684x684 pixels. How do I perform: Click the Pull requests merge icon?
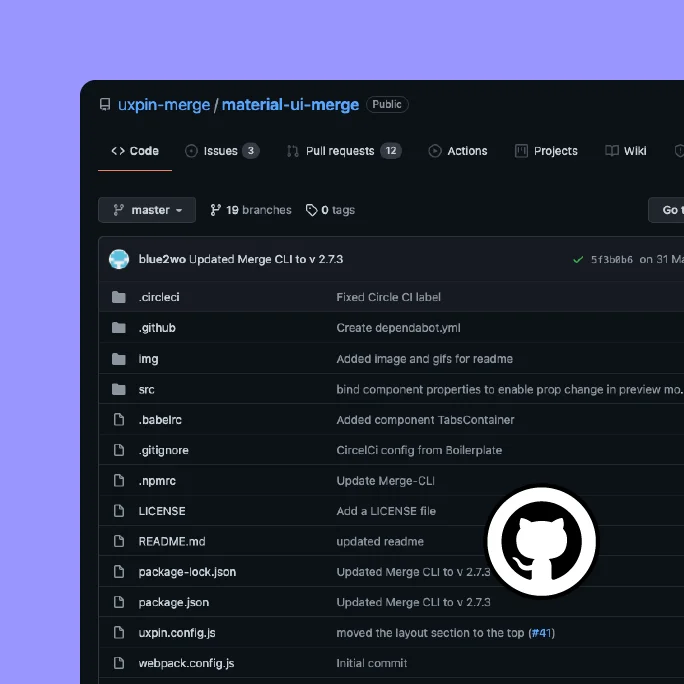293,151
